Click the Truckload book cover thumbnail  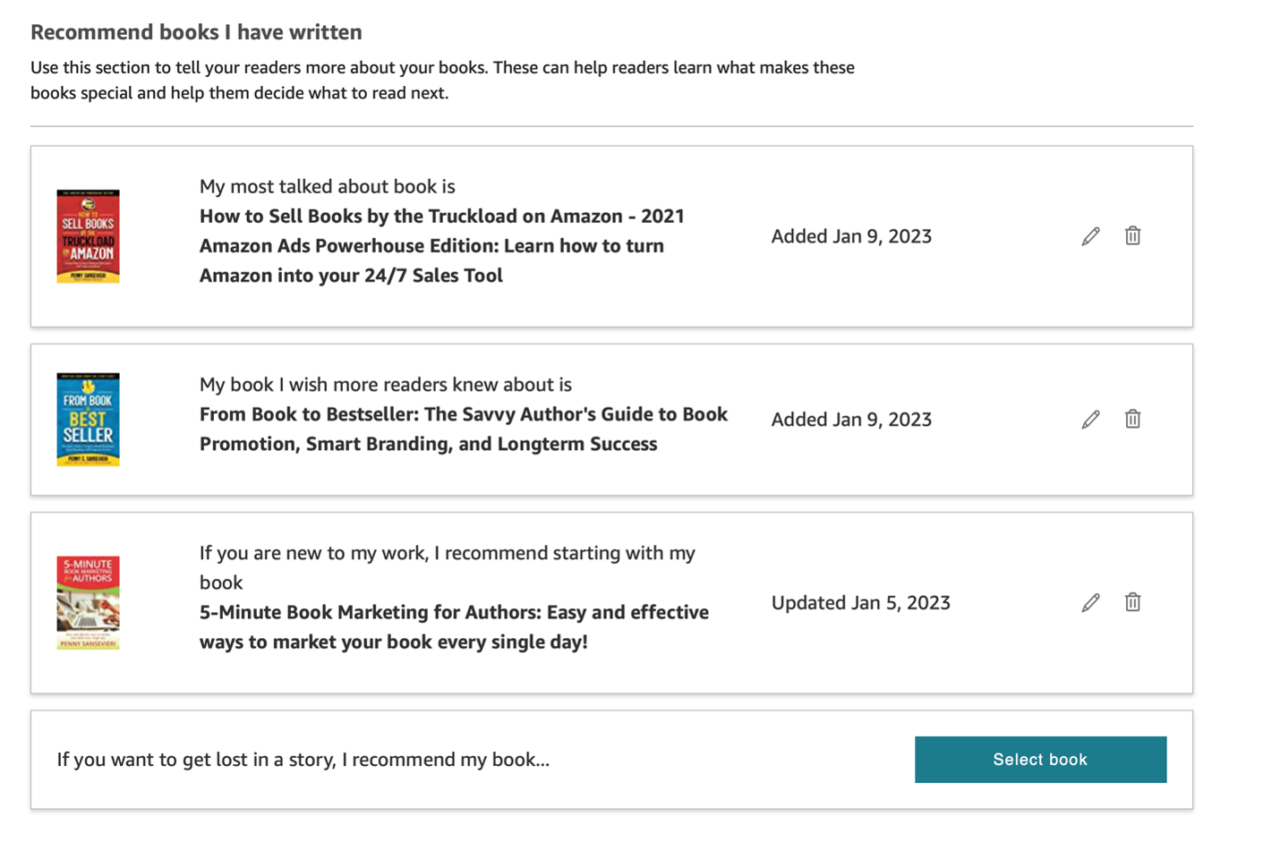point(87,236)
